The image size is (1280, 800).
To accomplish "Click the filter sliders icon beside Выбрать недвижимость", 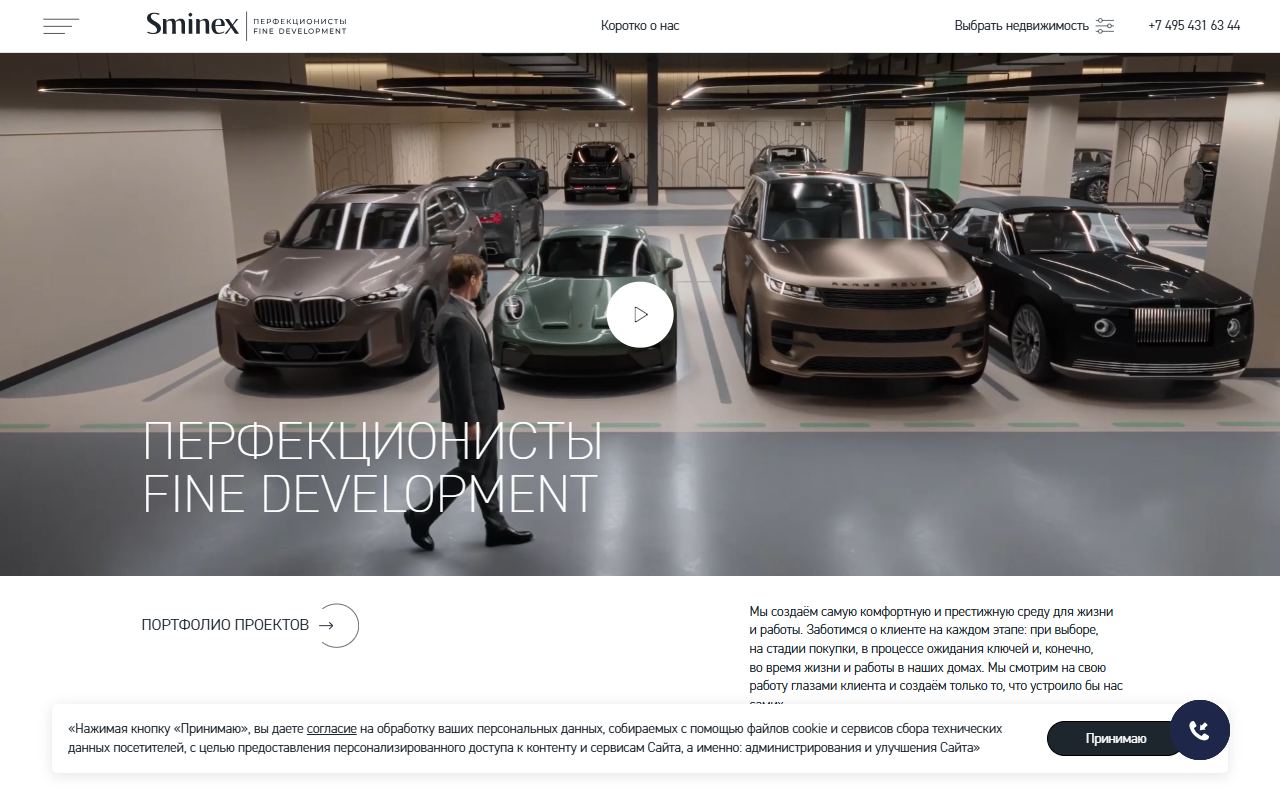I will [1105, 26].
